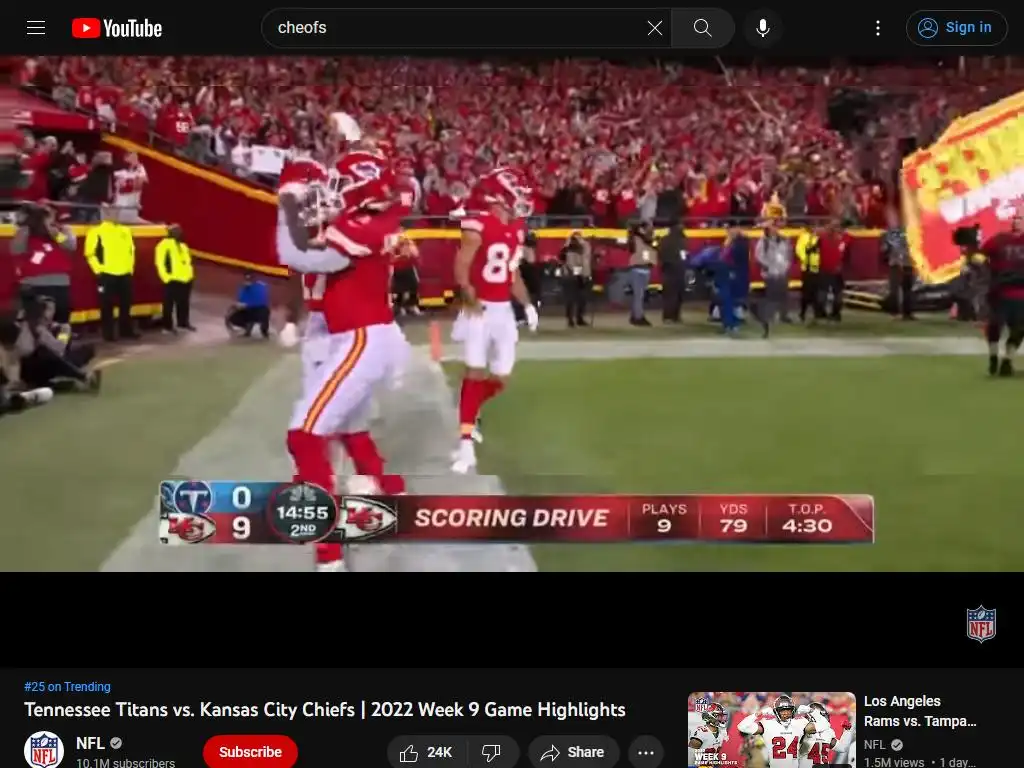Click the Sign in button

pyautogui.click(x=956, y=27)
